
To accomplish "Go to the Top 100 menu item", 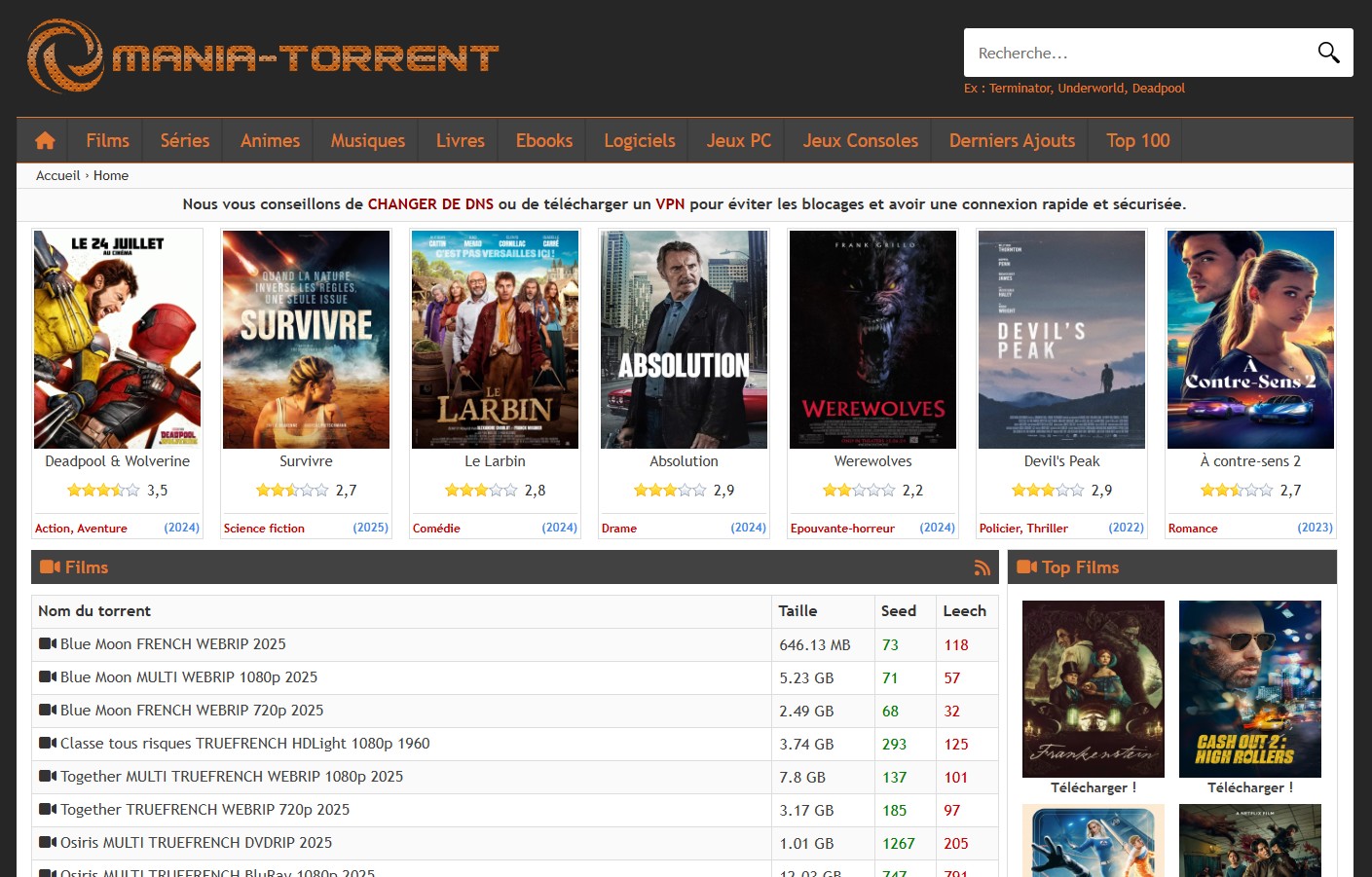I will 1137,141.
